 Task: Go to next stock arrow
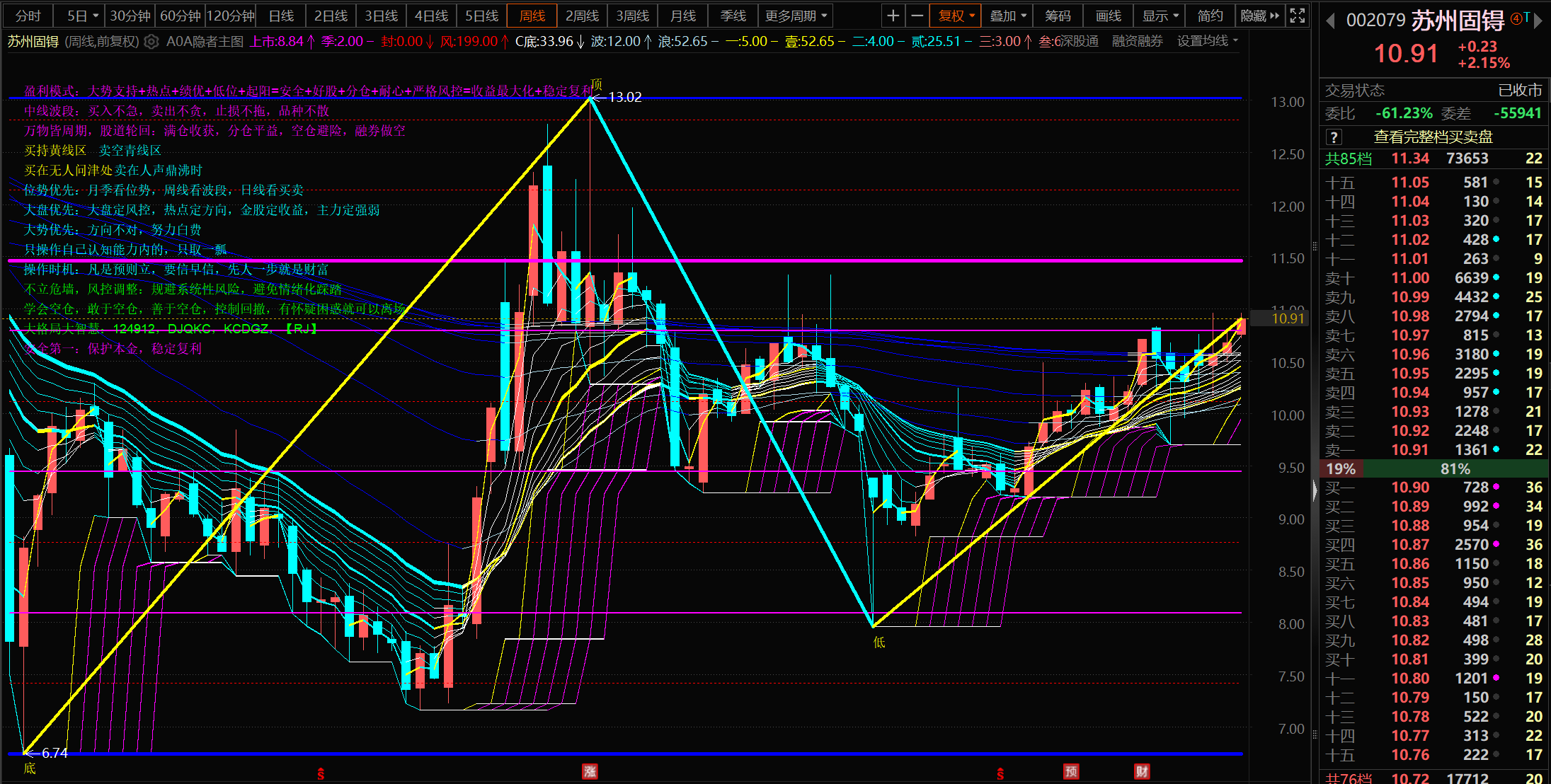point(1538,21)
